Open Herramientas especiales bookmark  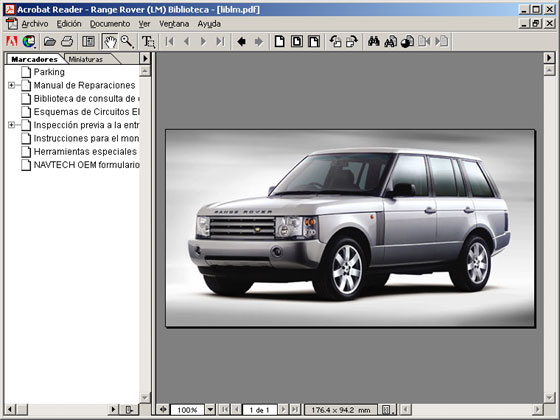coord(85,152)
